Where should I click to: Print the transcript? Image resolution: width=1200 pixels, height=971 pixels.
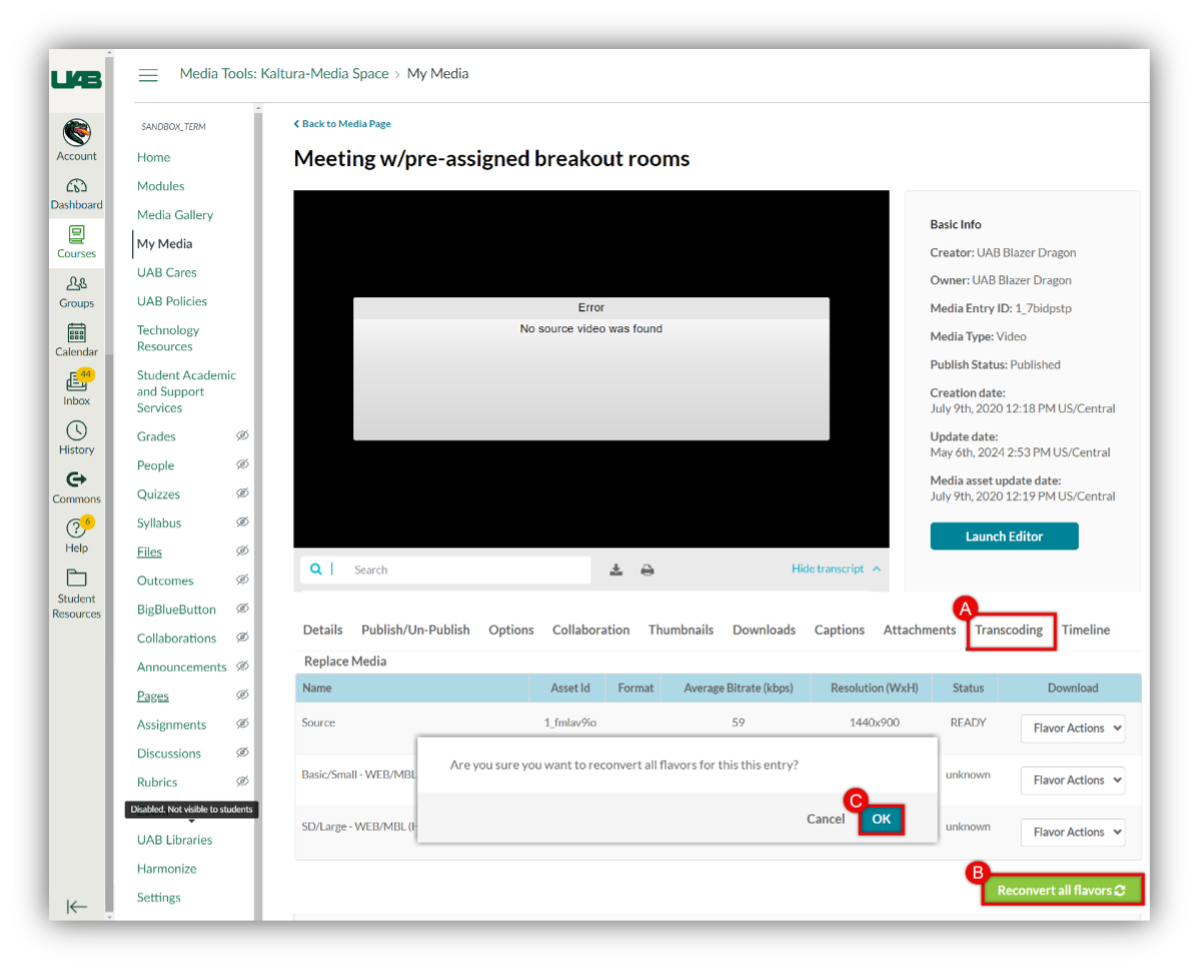[x=647, y=568]
